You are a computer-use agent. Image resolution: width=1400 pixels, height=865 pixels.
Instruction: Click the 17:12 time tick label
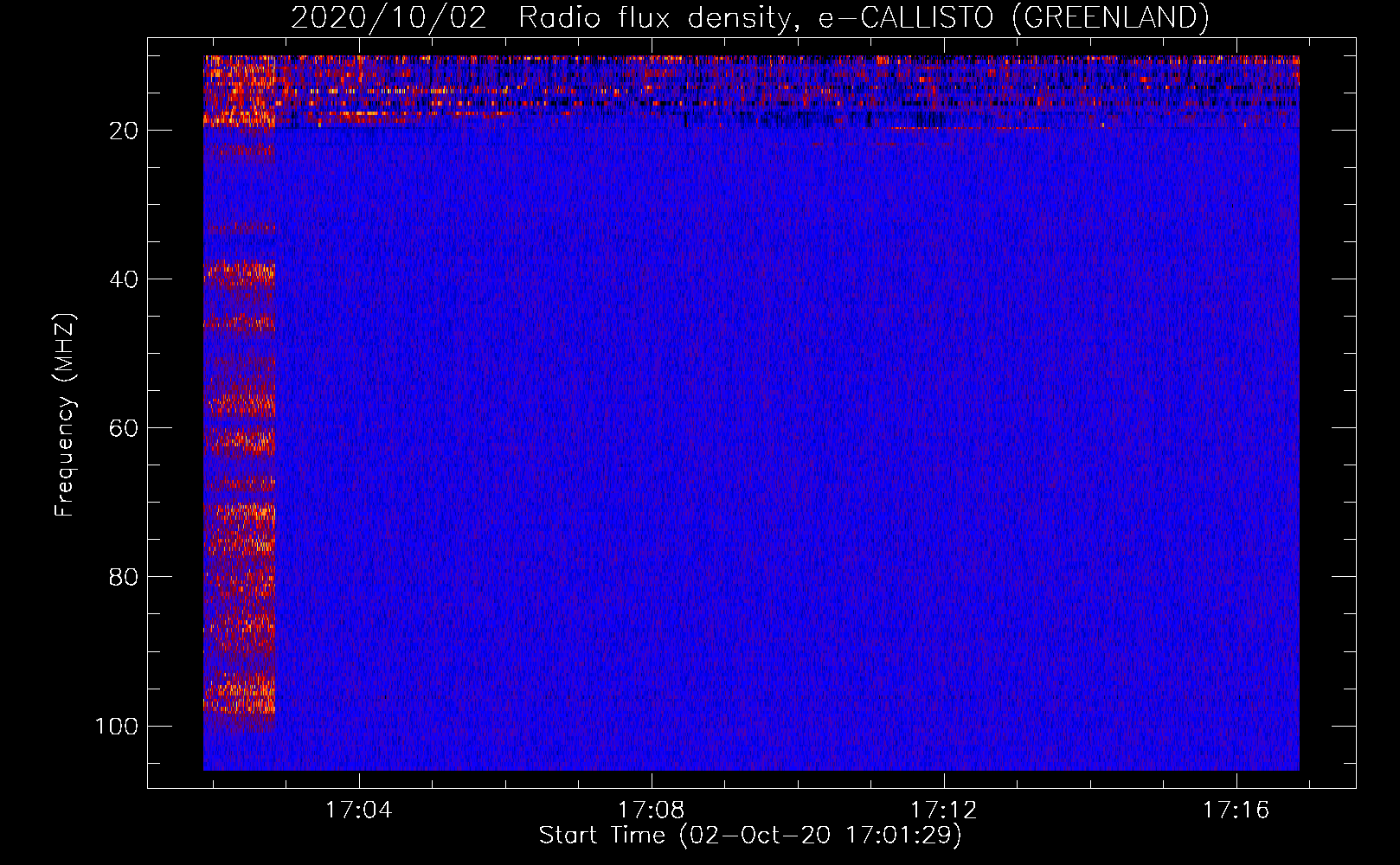tap(943, 810)
